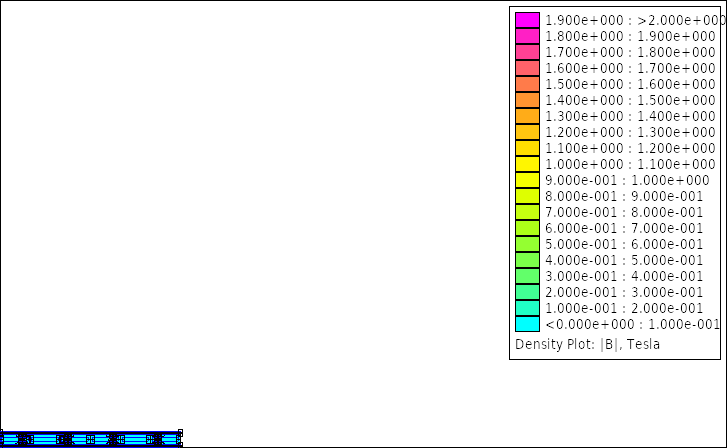The height and width of the screenshot is (448, 727).
Task: Click the swatch beside 5.000e-001 : 6.000e-001
Action: tap(527, 244)
